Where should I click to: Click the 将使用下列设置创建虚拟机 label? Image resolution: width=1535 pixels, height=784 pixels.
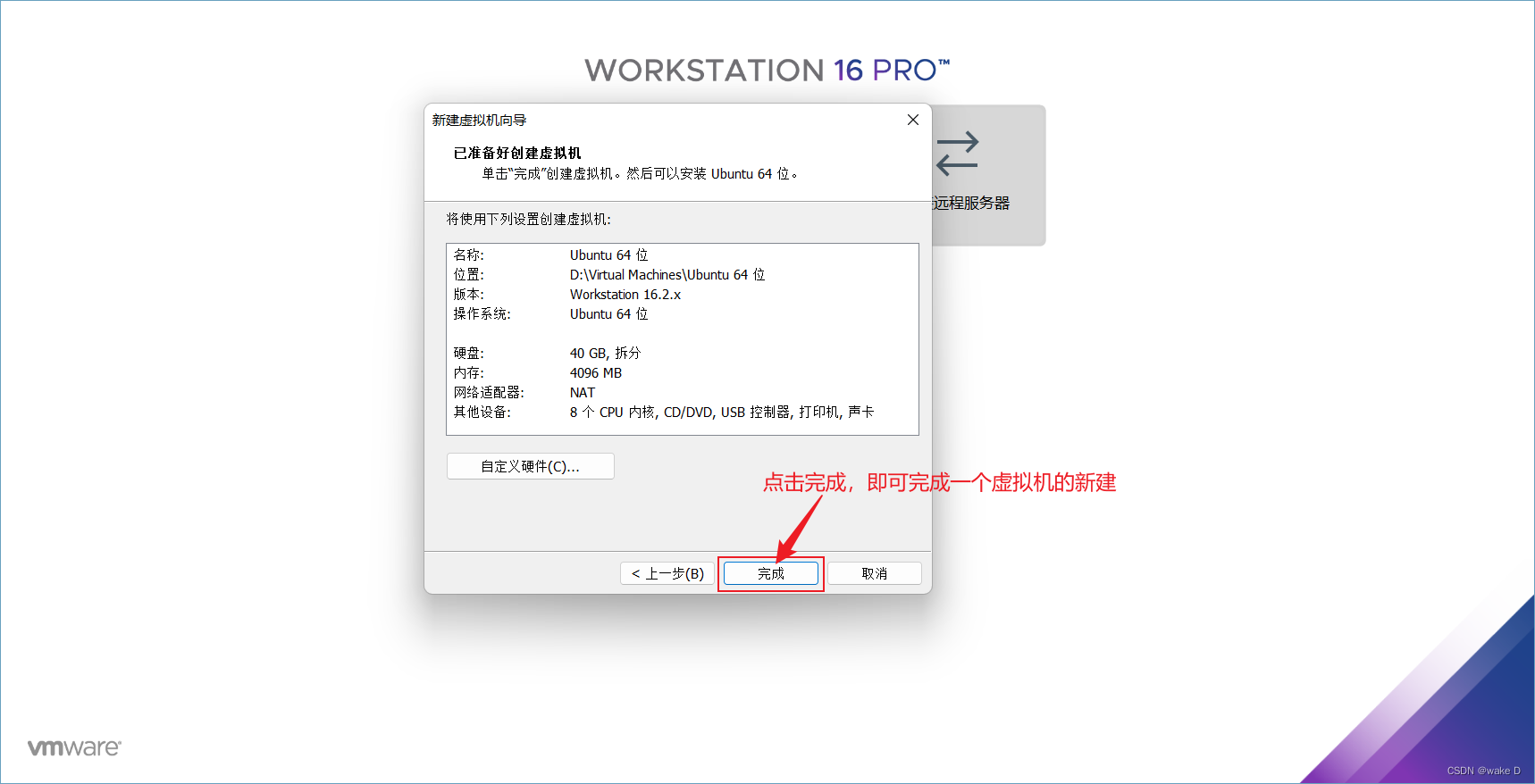(529, 219)
